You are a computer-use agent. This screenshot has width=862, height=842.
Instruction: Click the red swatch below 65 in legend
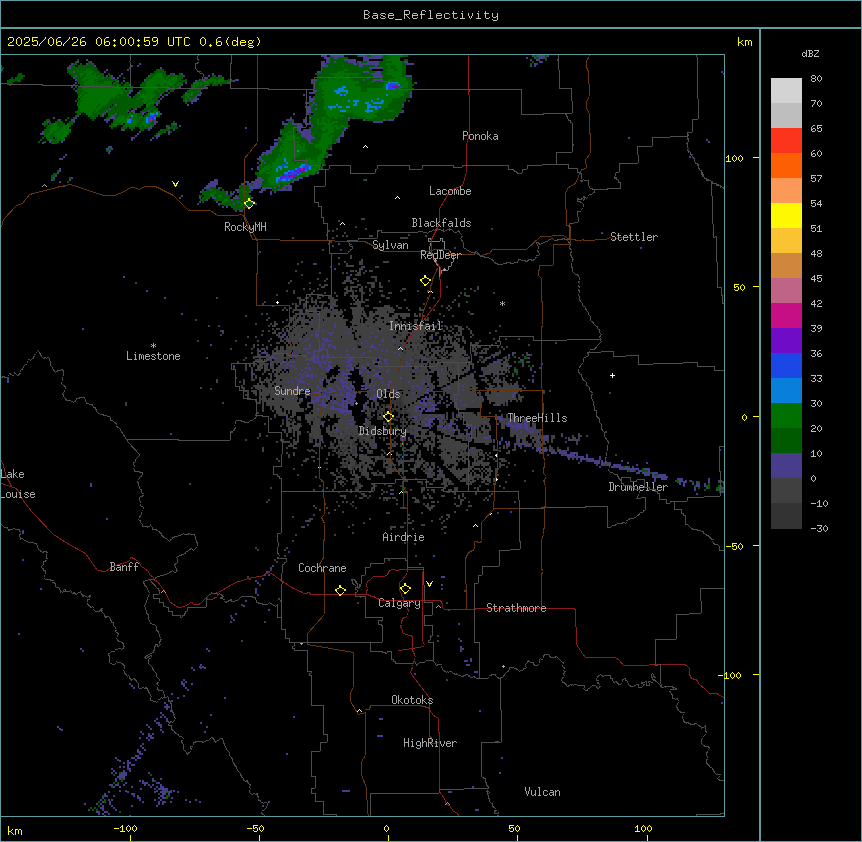click(x=786, y=141)
